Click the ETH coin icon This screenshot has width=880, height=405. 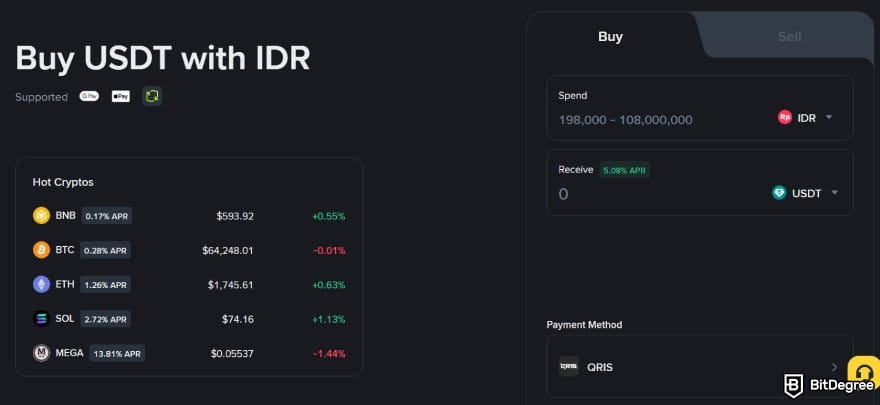(x=42, y=284)
